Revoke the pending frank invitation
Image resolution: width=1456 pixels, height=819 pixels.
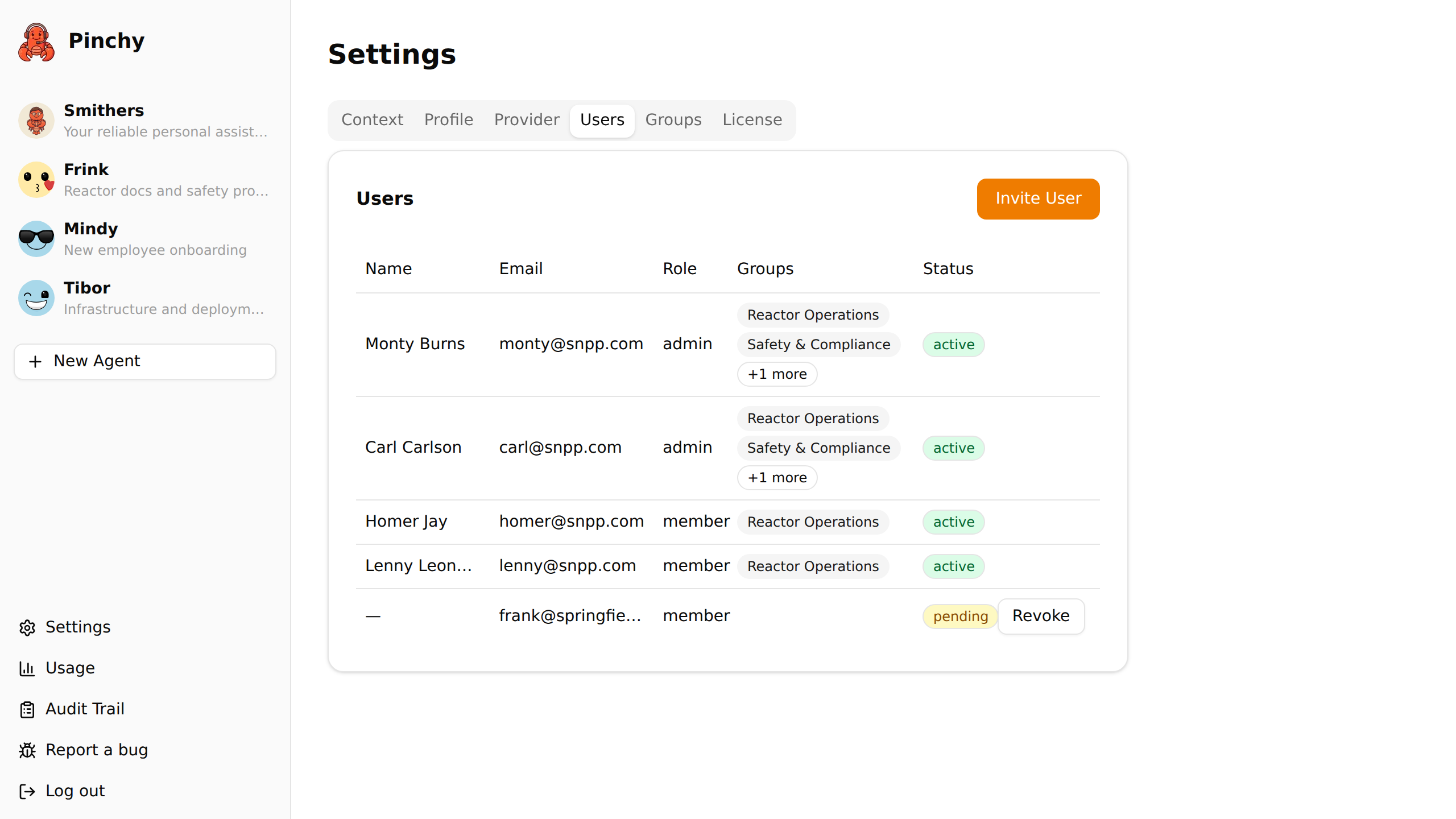coord(1041,616)
